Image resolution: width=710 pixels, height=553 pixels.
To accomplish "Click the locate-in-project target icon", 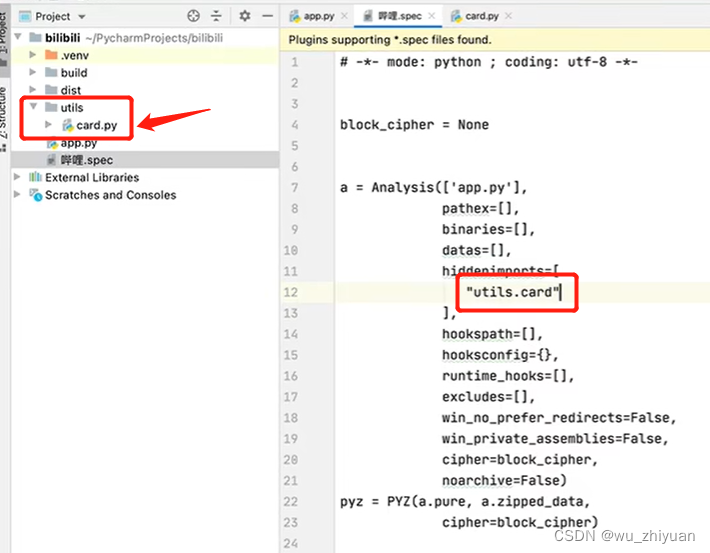I will click(x=193, y=16).
